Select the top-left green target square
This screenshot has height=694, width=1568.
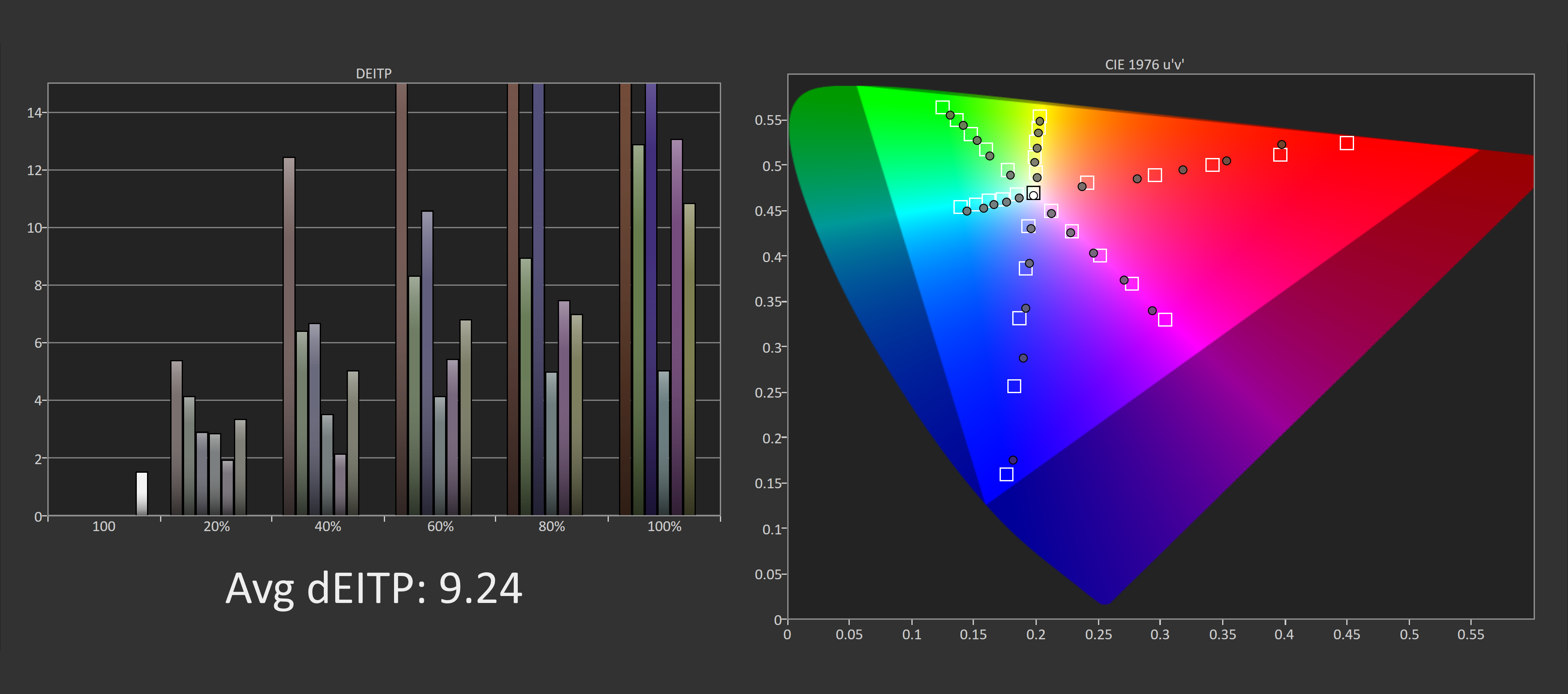click(x=942, y=108)
